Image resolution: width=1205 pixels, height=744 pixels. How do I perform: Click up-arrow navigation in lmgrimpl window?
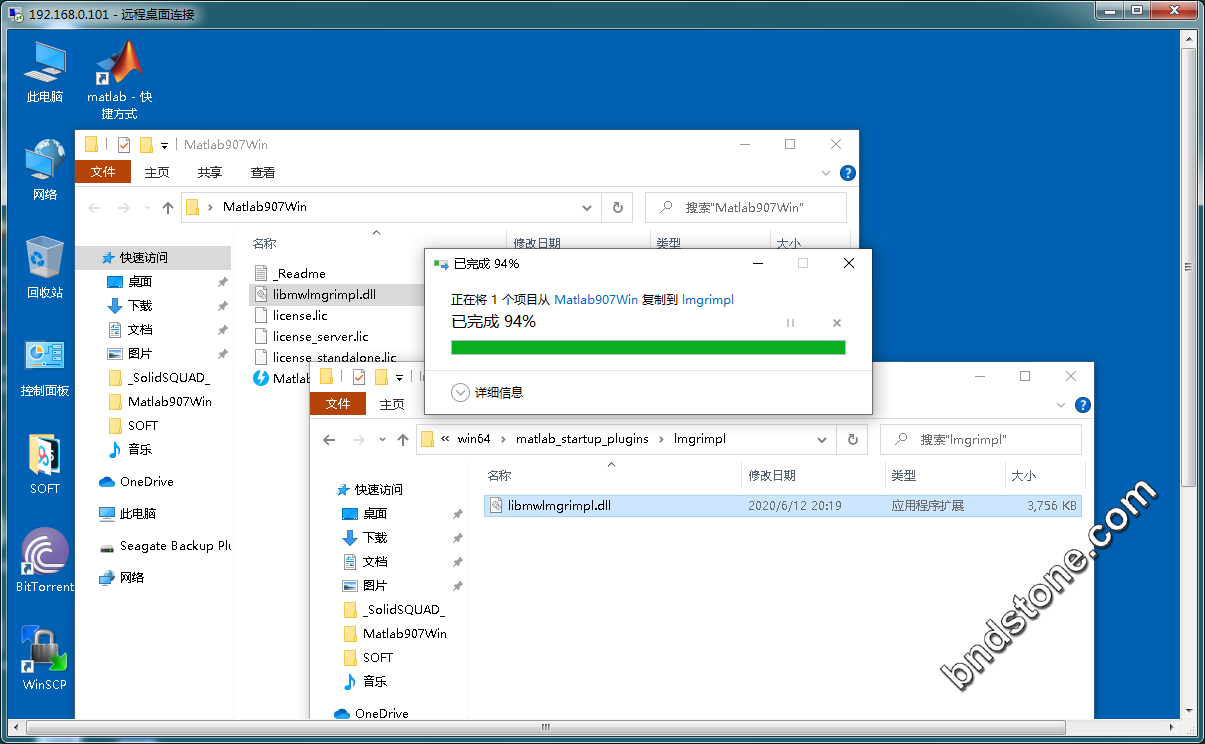[403, 440]
